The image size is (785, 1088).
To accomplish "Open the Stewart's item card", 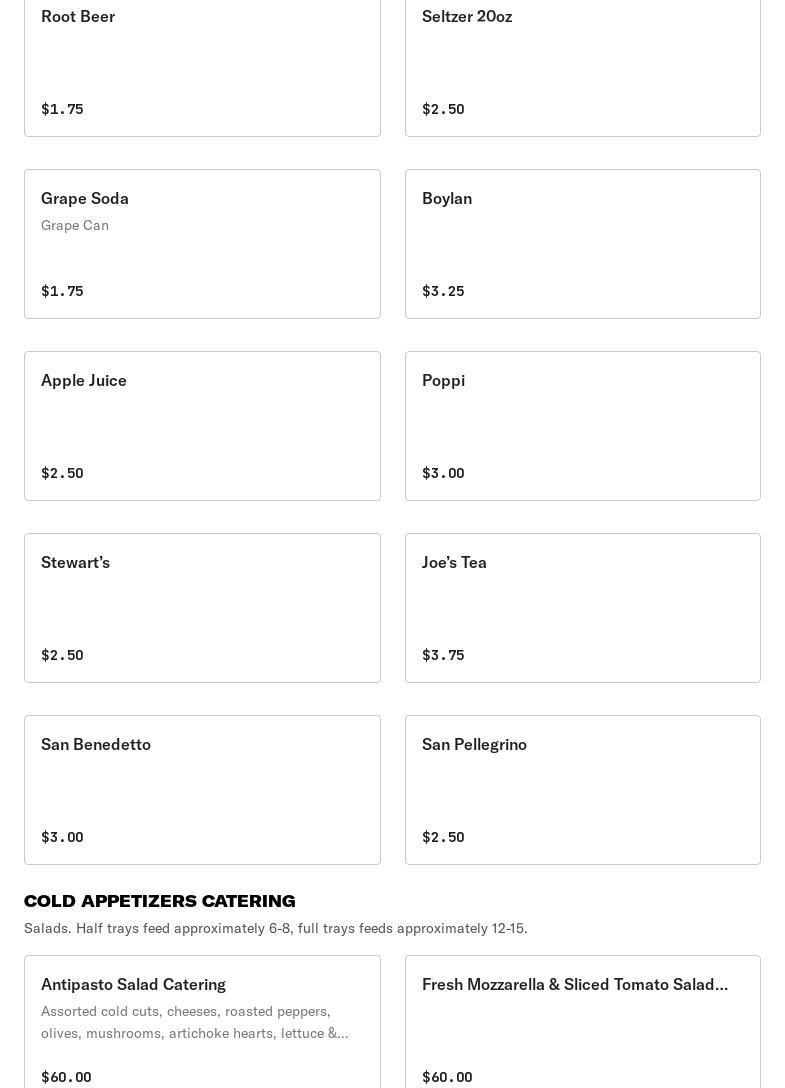I will pyautogui.click(x=202, y=608).
